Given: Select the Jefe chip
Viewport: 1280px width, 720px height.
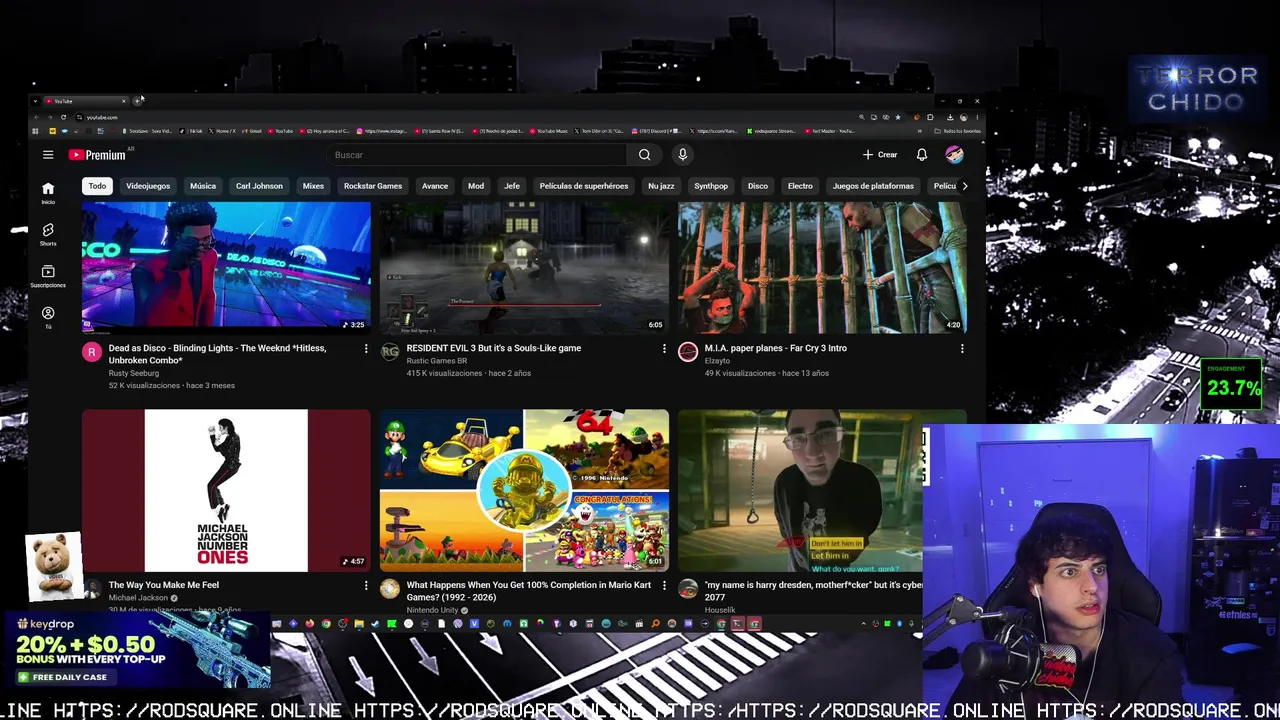Looking at the screenshot, I should click(512, 186).
